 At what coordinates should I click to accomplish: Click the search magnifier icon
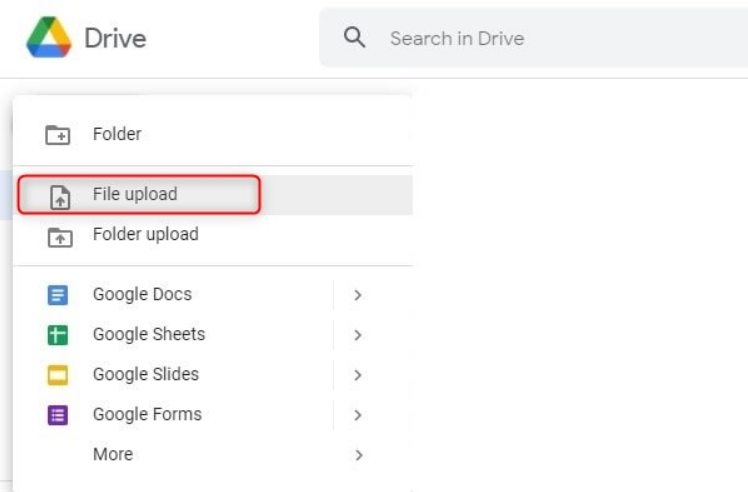(x=354, y=38)
